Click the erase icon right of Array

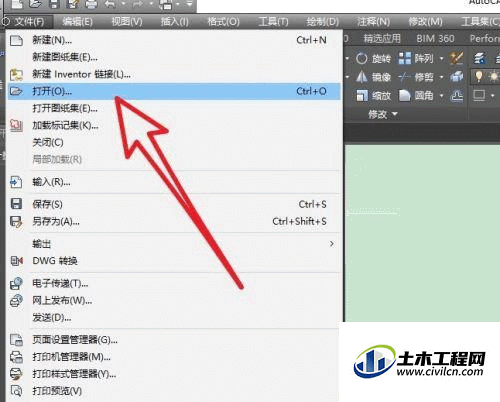(456, 58)
